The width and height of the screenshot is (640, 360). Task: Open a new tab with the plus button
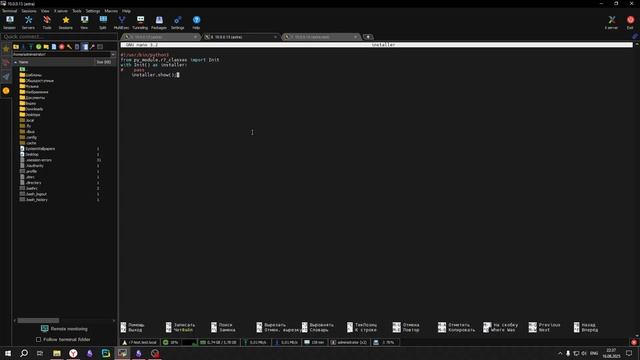368,37
